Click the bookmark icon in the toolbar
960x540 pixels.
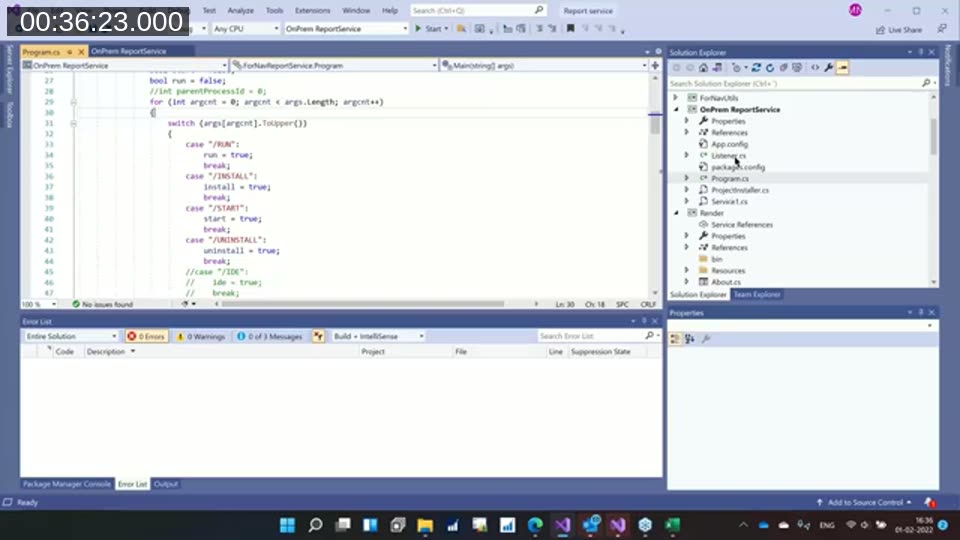tap(570, 28)
